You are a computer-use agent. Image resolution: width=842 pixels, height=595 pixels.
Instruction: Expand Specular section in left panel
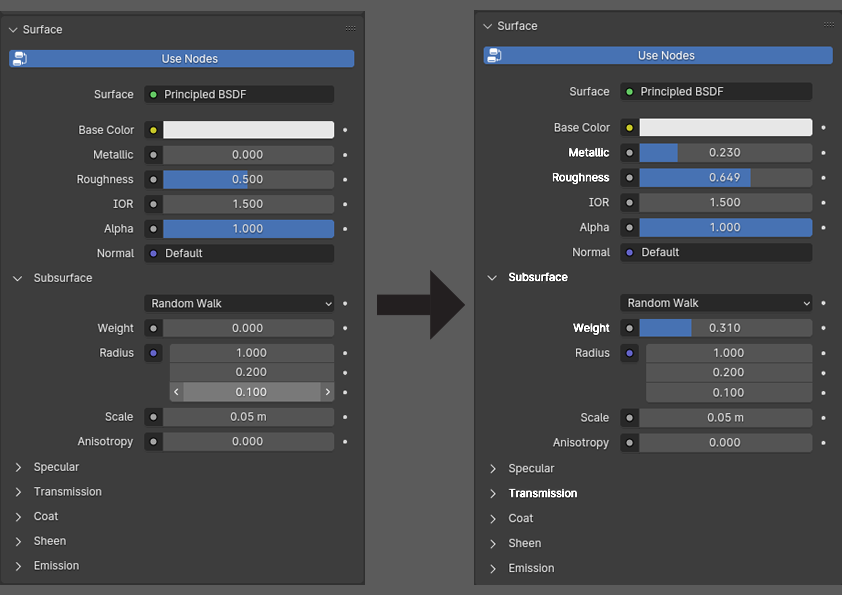coord(18,467)
